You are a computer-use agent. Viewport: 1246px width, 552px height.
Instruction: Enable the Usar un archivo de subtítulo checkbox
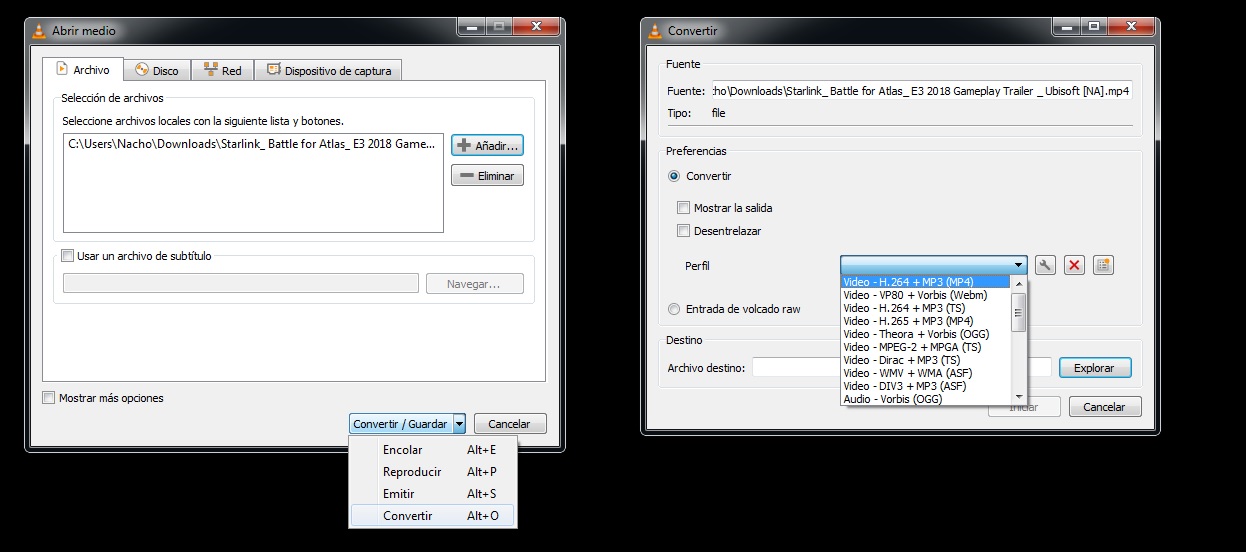pyautogui.click(x=68, y=256)
